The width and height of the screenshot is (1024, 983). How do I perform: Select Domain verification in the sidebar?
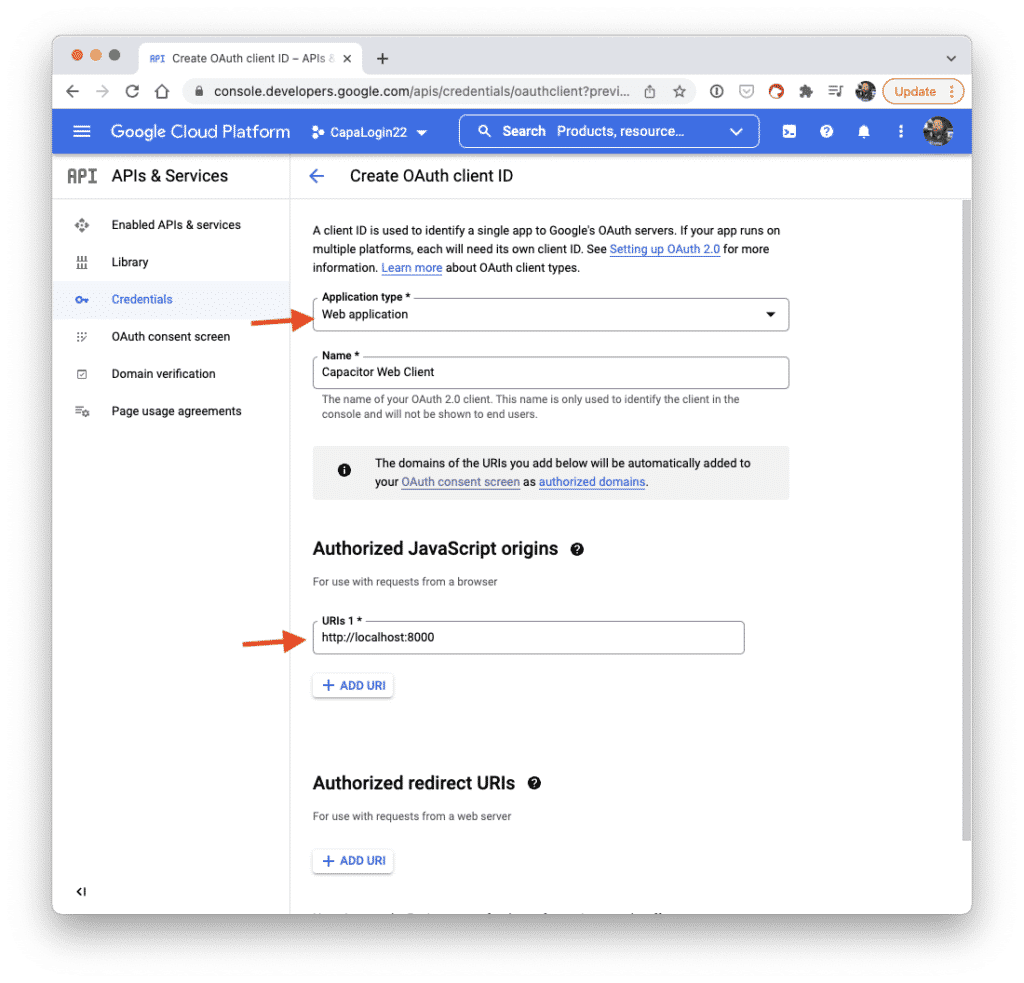click(163, 373)
